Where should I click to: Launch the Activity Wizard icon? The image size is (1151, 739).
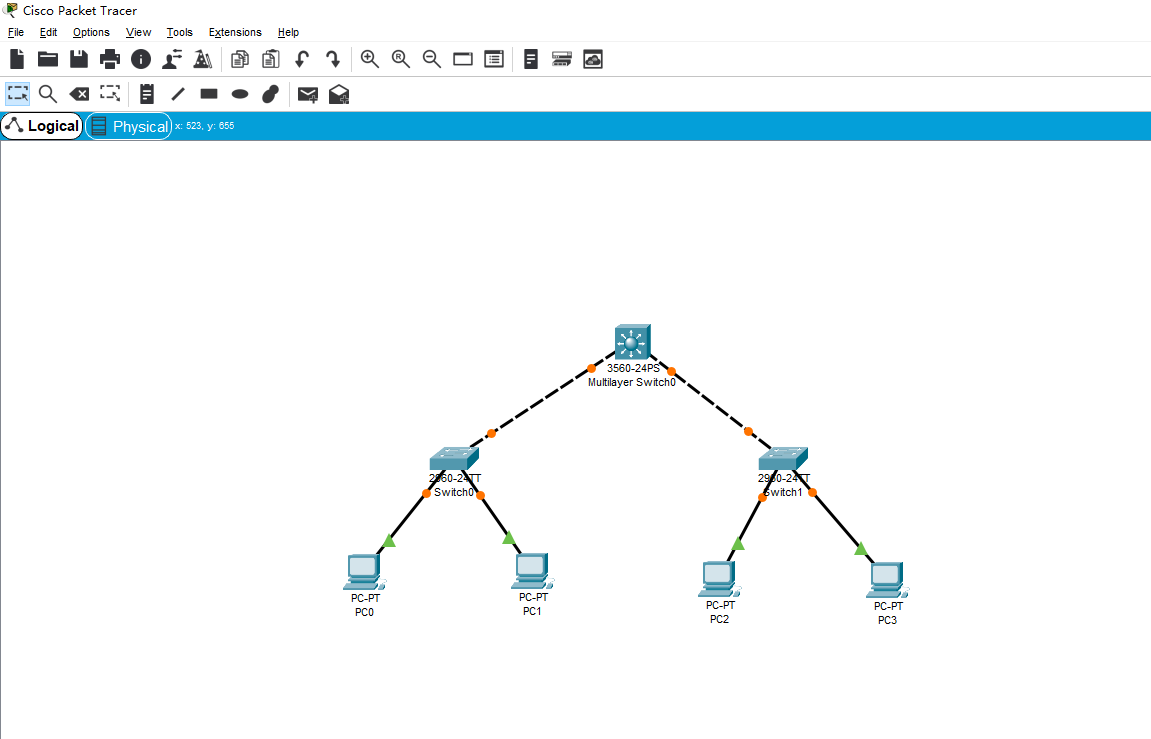pyautogui.click(x=203, y=59)
